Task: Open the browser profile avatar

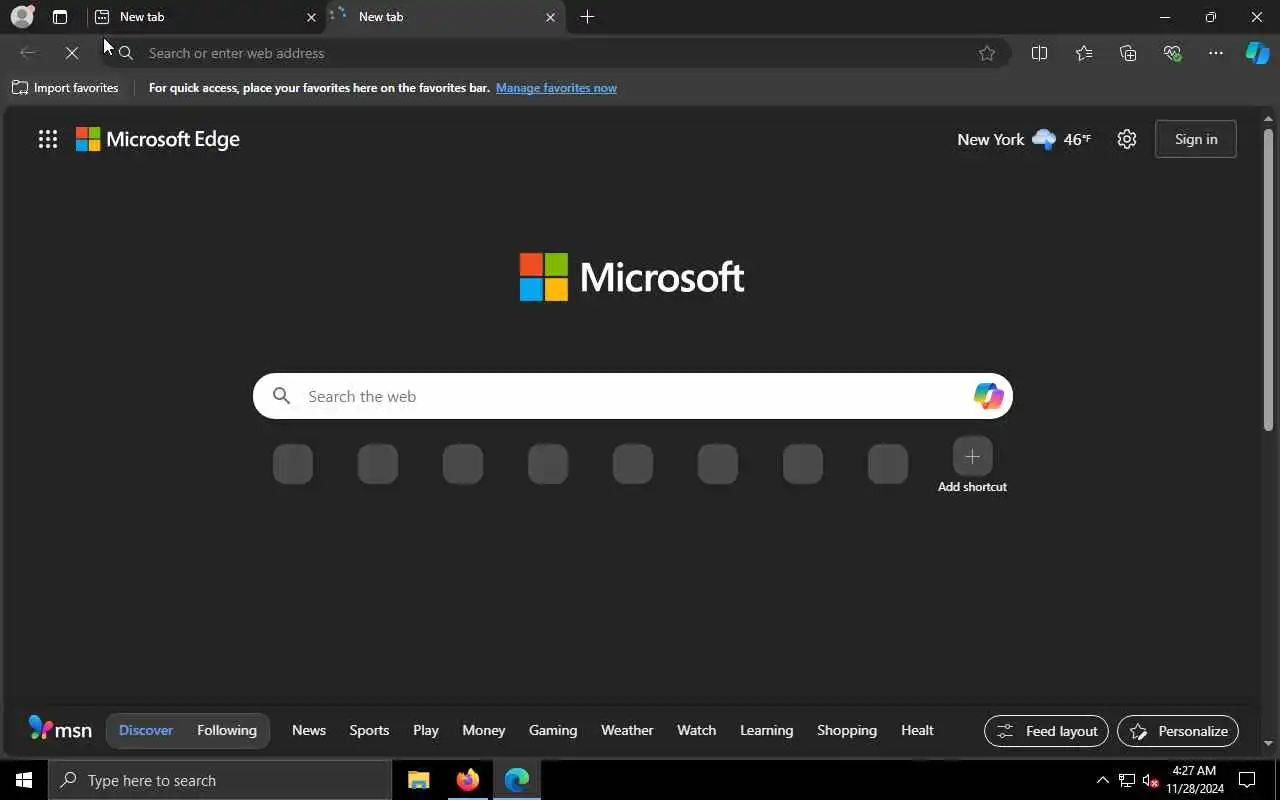Action: 22,17
